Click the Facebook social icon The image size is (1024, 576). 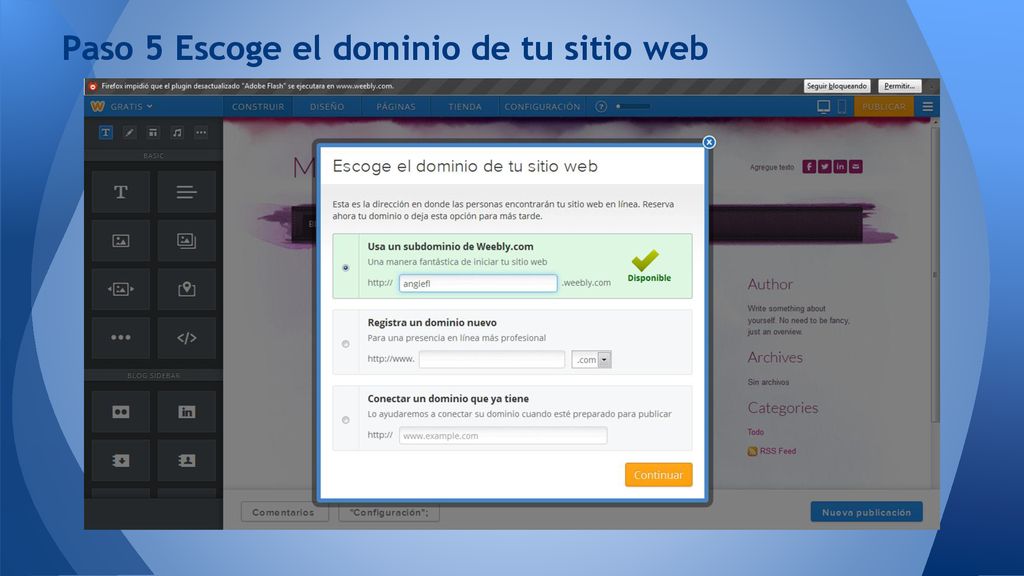tap(809, 167)
